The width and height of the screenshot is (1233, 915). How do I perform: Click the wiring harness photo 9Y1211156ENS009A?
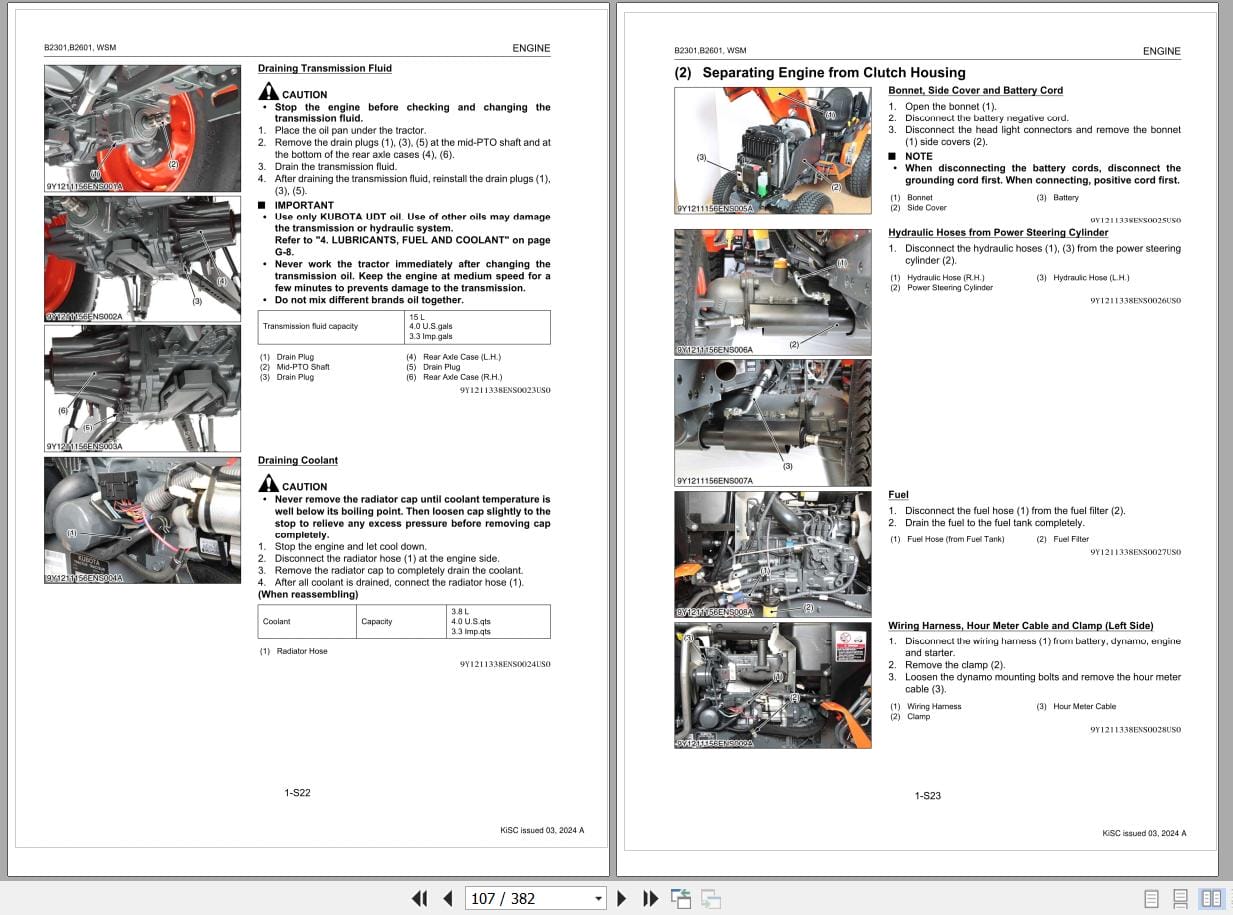click(772, 685)
